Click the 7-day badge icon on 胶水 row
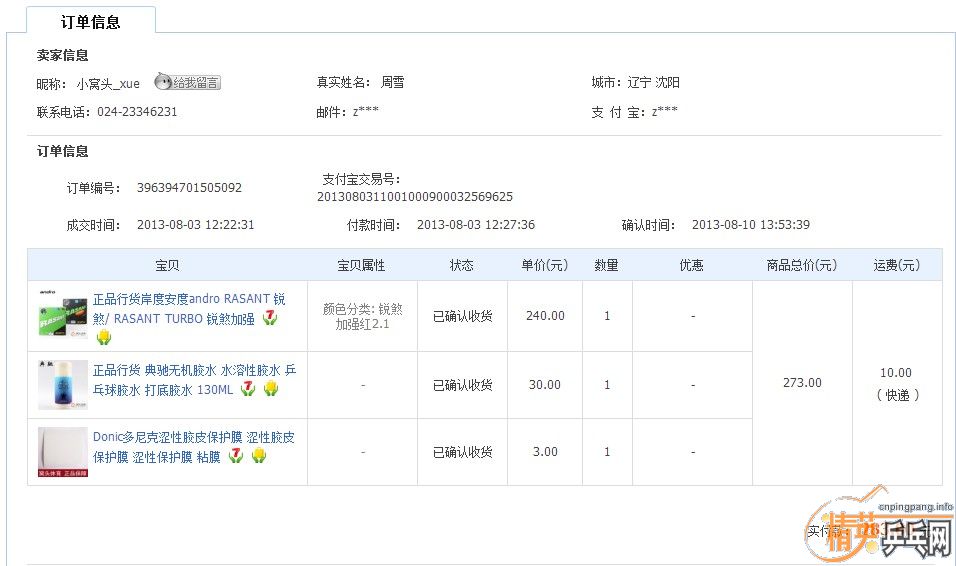 pyautogui.click(x=248, y=389)
